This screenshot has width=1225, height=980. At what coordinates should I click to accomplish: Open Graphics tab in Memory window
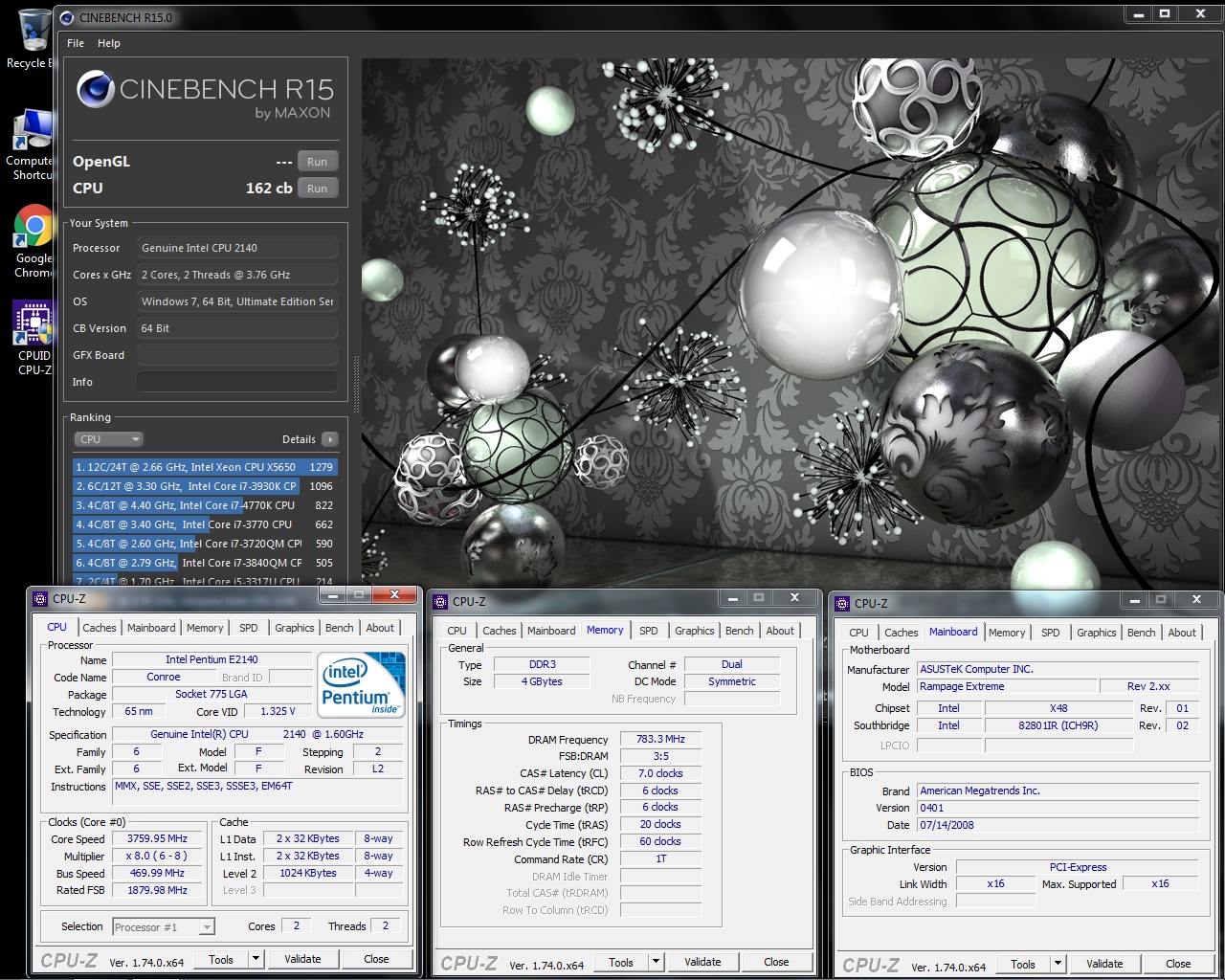coord(695,631)
